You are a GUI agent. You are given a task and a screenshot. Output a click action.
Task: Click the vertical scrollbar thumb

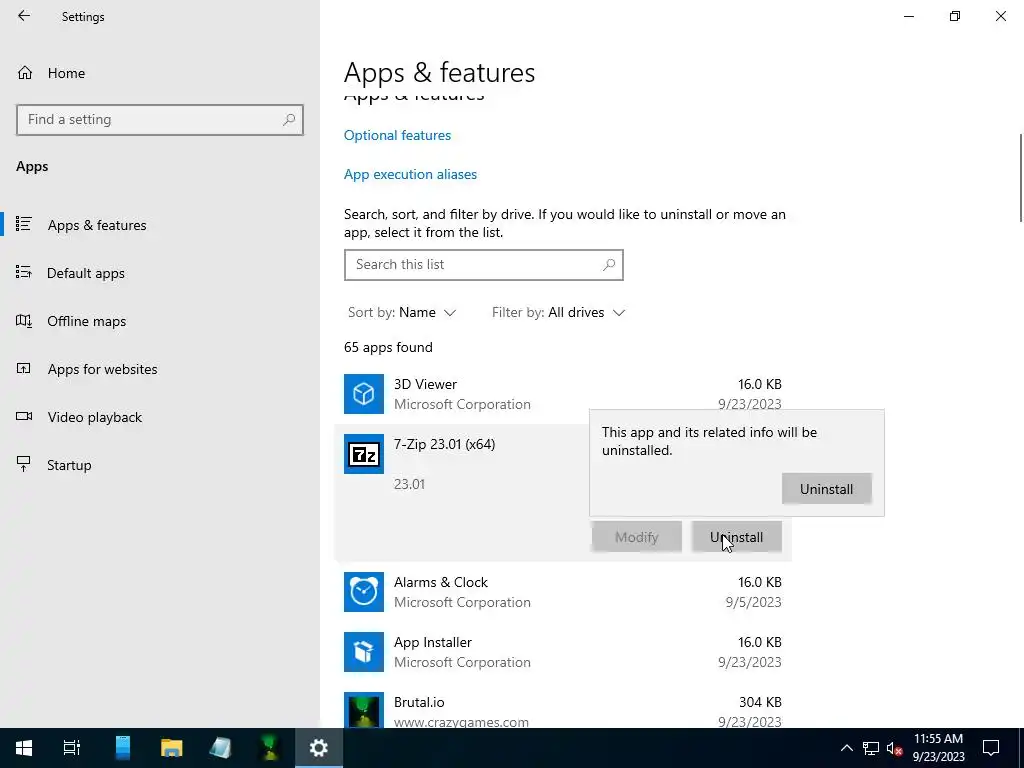1021,178
